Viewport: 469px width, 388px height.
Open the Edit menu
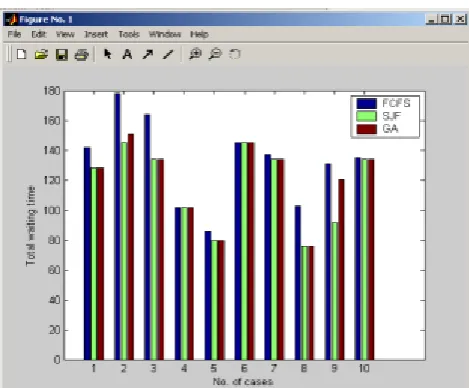coord(39,34)
